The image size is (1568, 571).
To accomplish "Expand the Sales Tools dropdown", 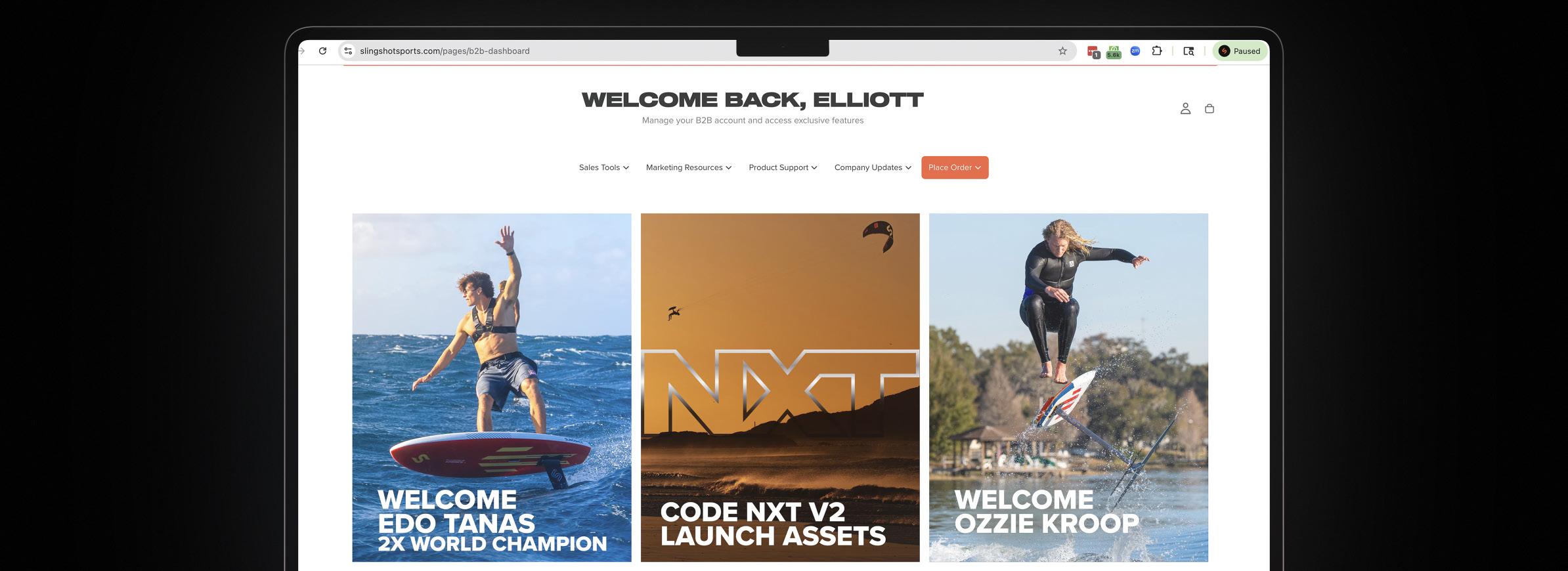I will tap(604, 167).
